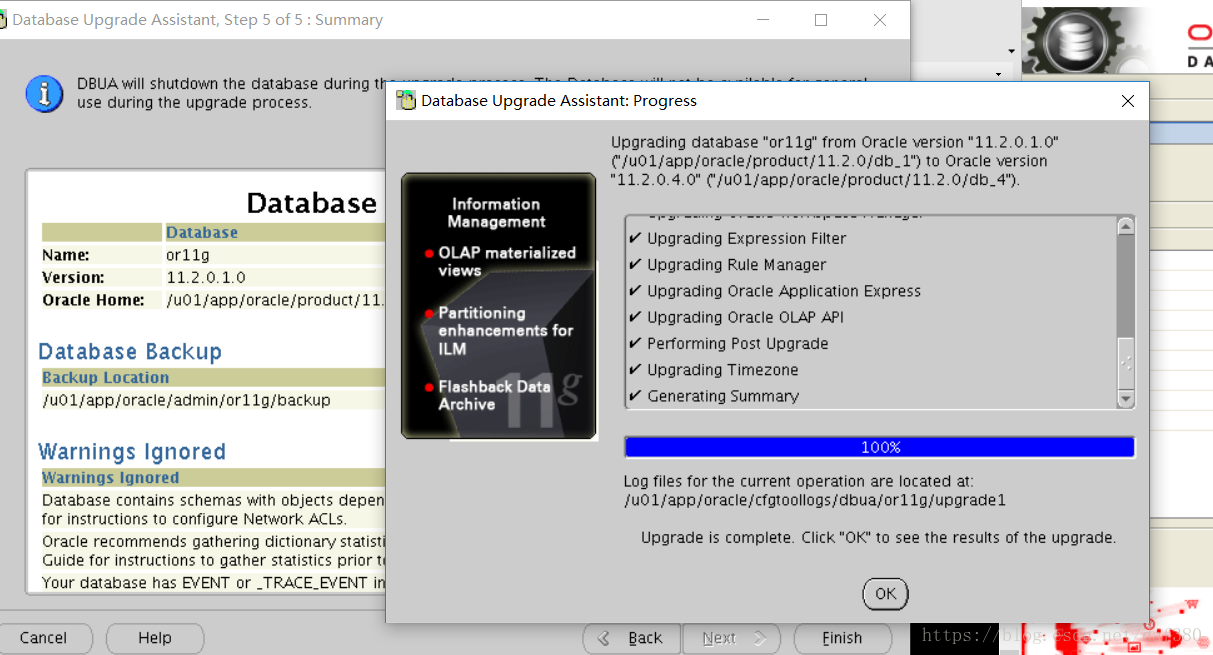Click Next in the Summary window
The image size is (1213, 655).
(x=732, y=638)
